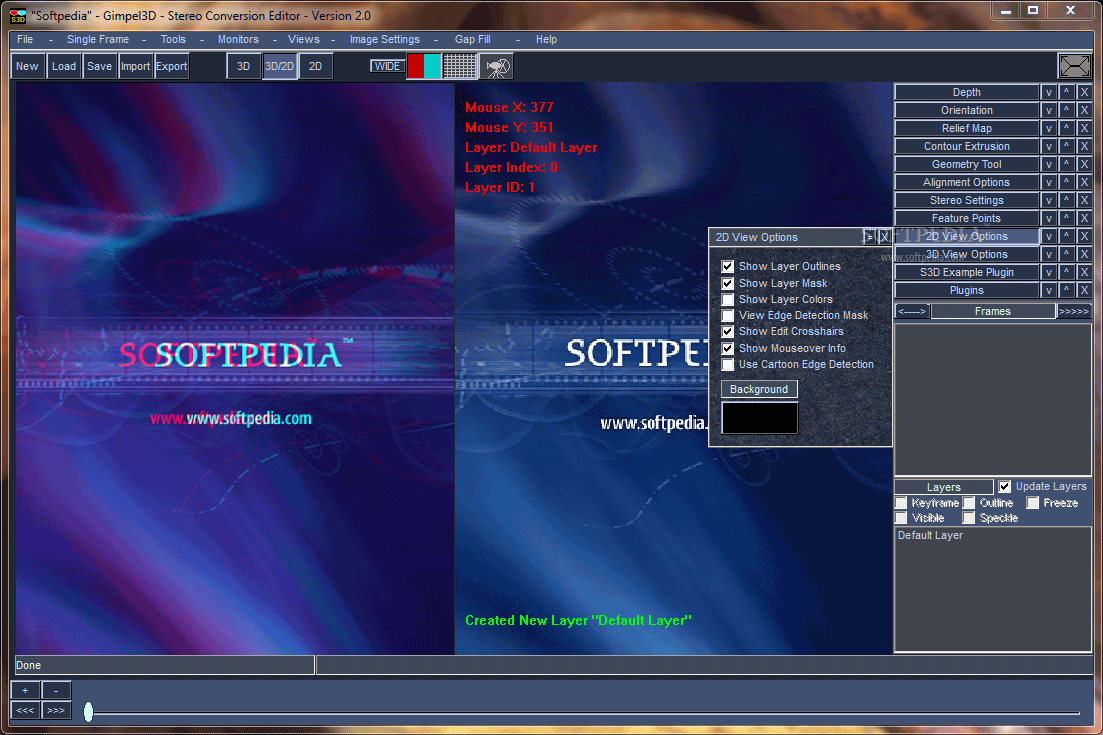Open the File menu
The width and height of the screenshot is (1103, 735).
[x=25, y=39]
